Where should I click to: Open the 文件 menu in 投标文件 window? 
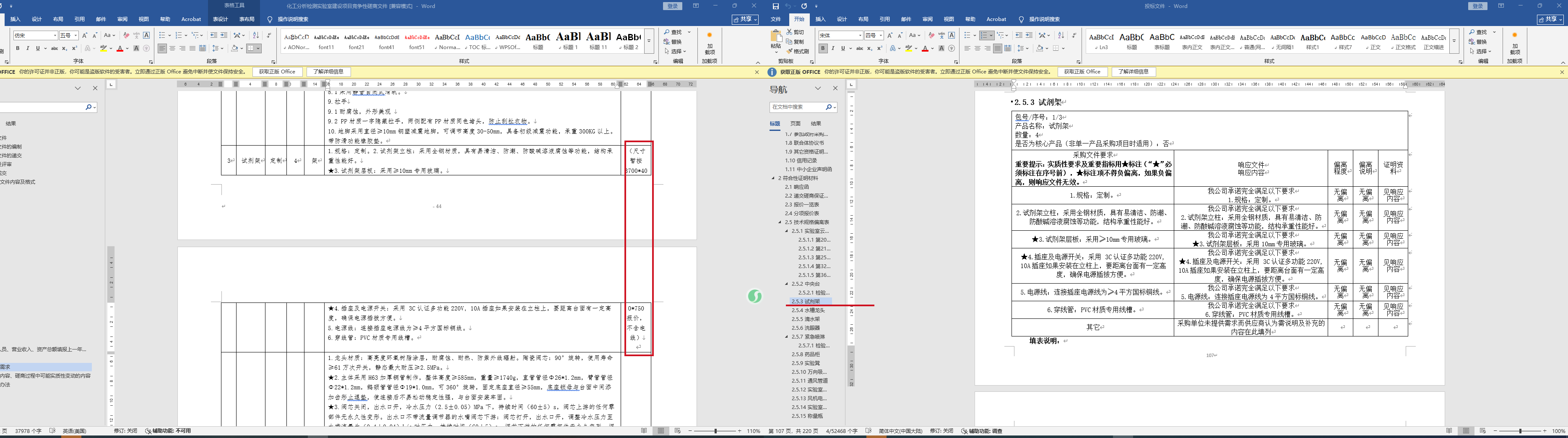tap(776, 19)
